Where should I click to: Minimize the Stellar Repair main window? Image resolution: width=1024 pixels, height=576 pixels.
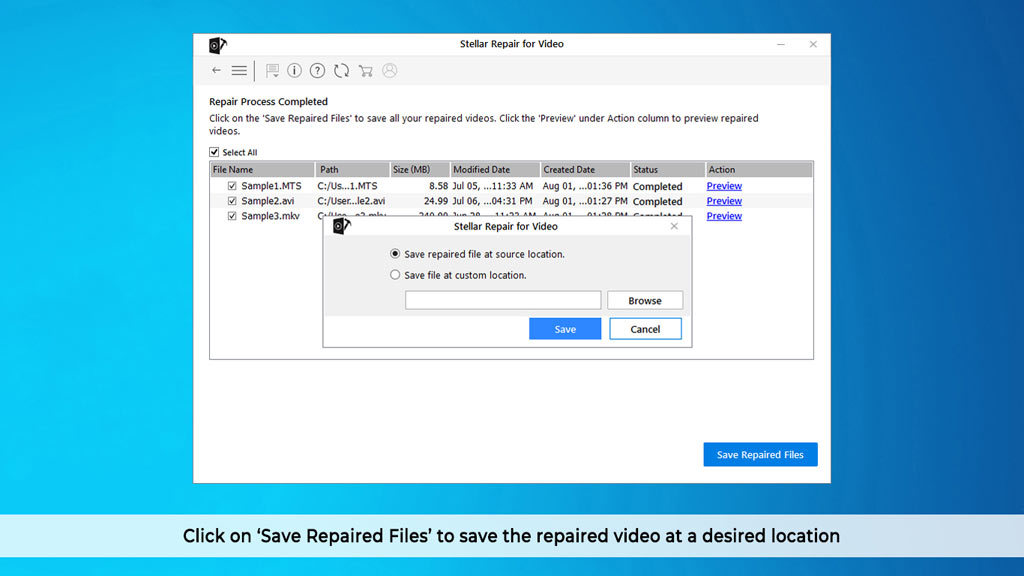click(781, 44)
